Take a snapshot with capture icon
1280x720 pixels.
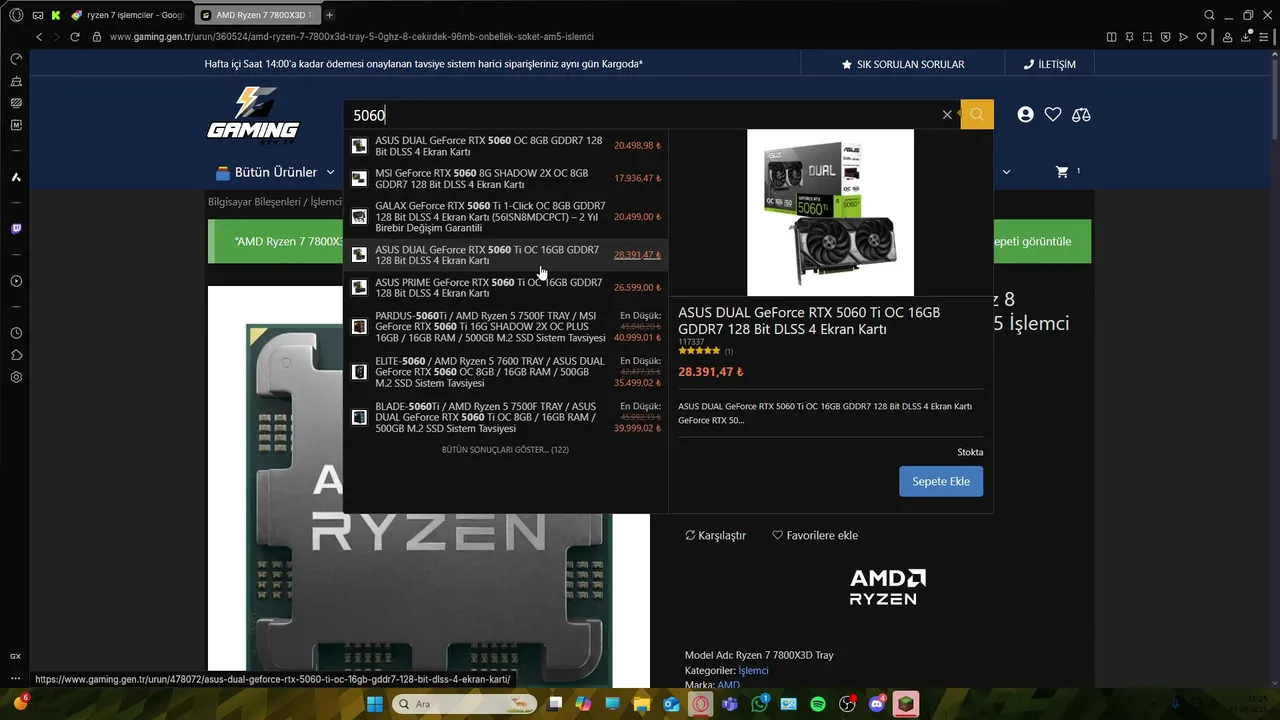[1147, 37]
